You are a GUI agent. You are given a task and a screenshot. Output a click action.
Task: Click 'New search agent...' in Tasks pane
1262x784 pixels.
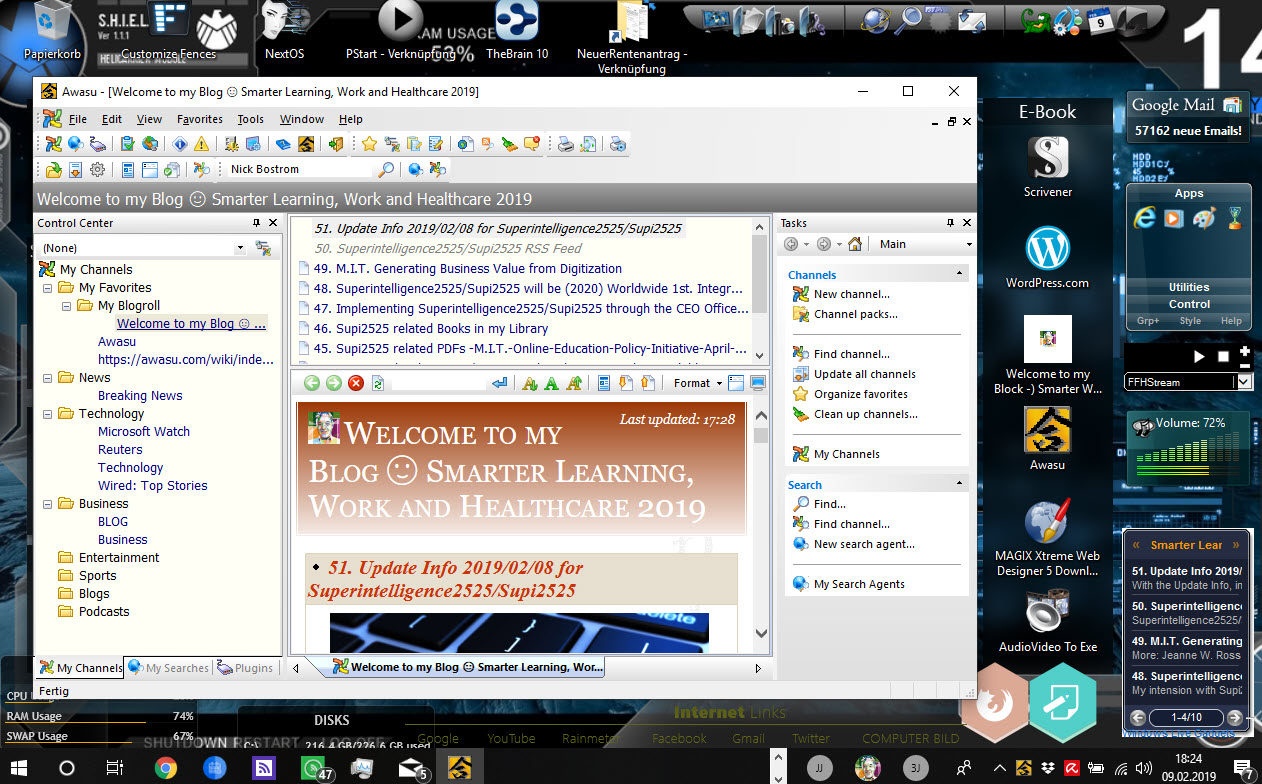(863, 544)
